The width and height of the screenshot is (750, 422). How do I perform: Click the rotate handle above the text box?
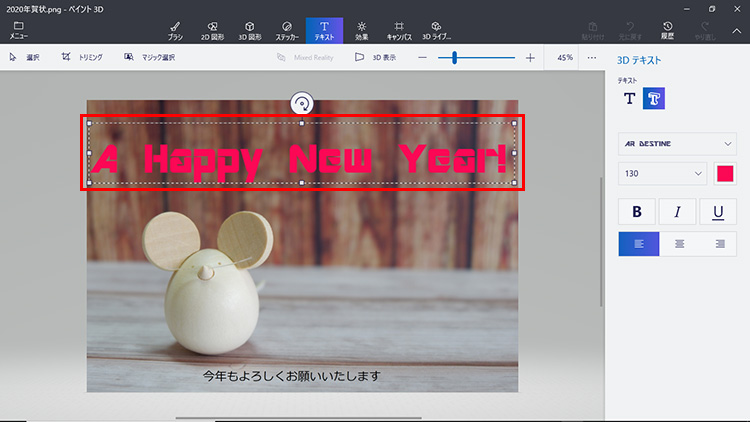[302, 103]
